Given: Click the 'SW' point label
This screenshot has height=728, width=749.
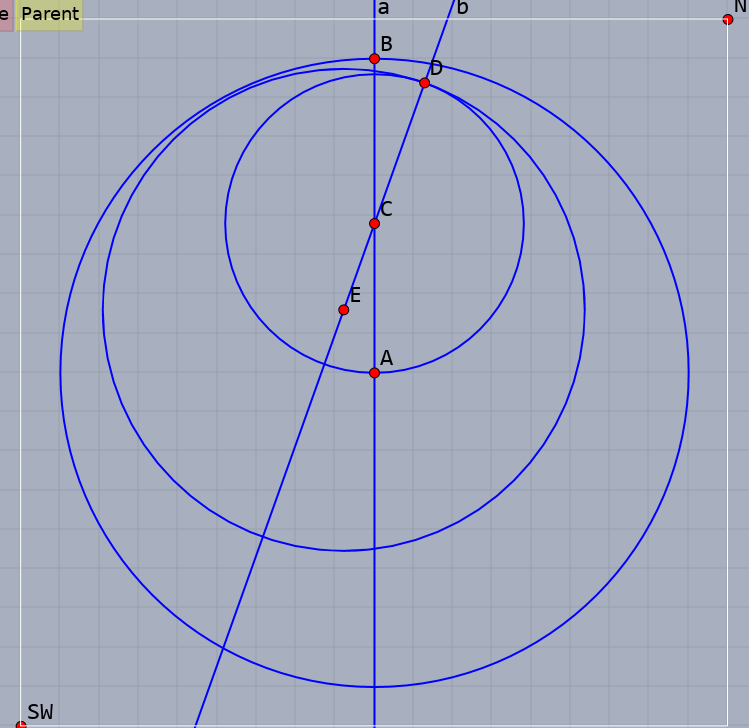Looking at the screenshot, I should (40, 712).
